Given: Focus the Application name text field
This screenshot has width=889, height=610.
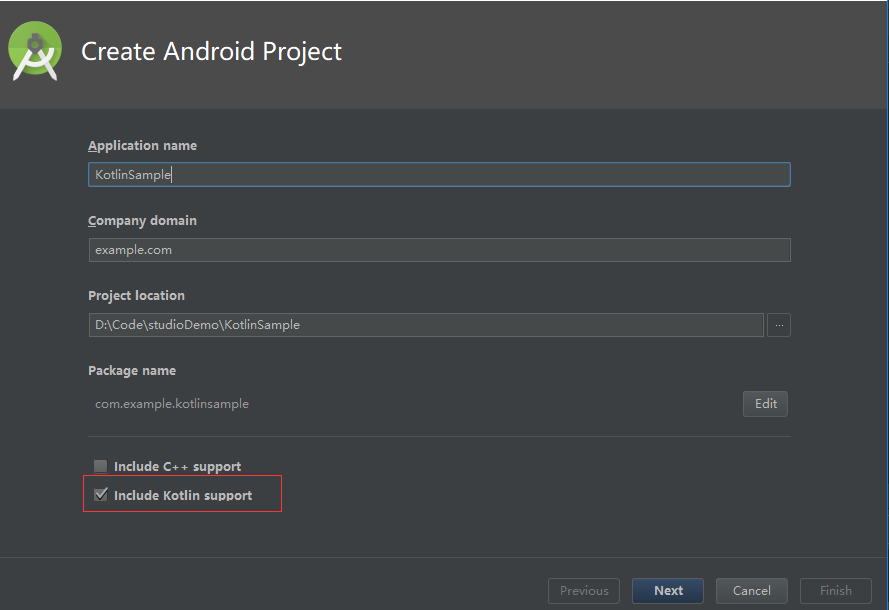Looking at the screenshot, I should (439, 175).
